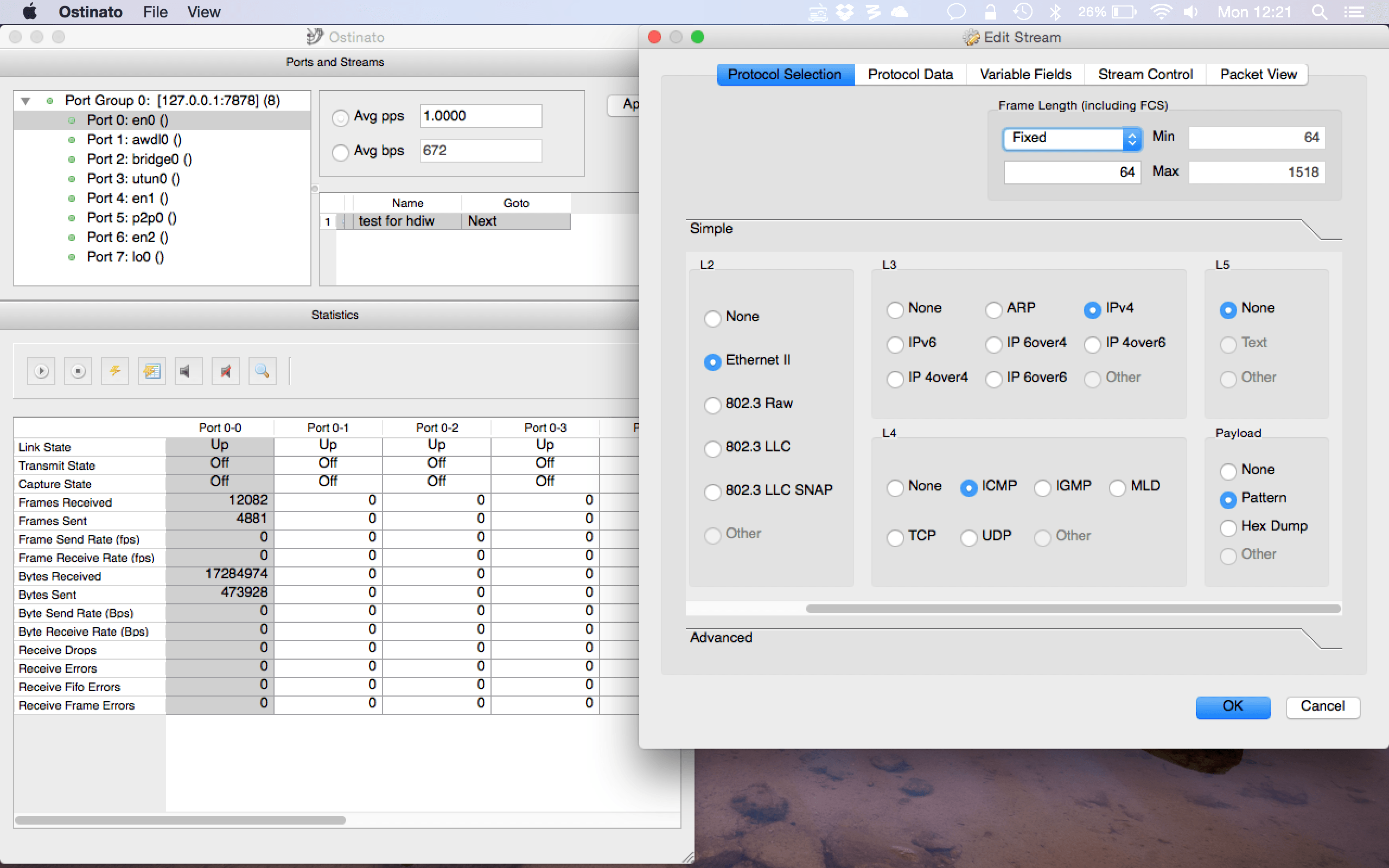Open the Stream Control tab
This screenshot has width=1389, height=868.
[1145, 75]
